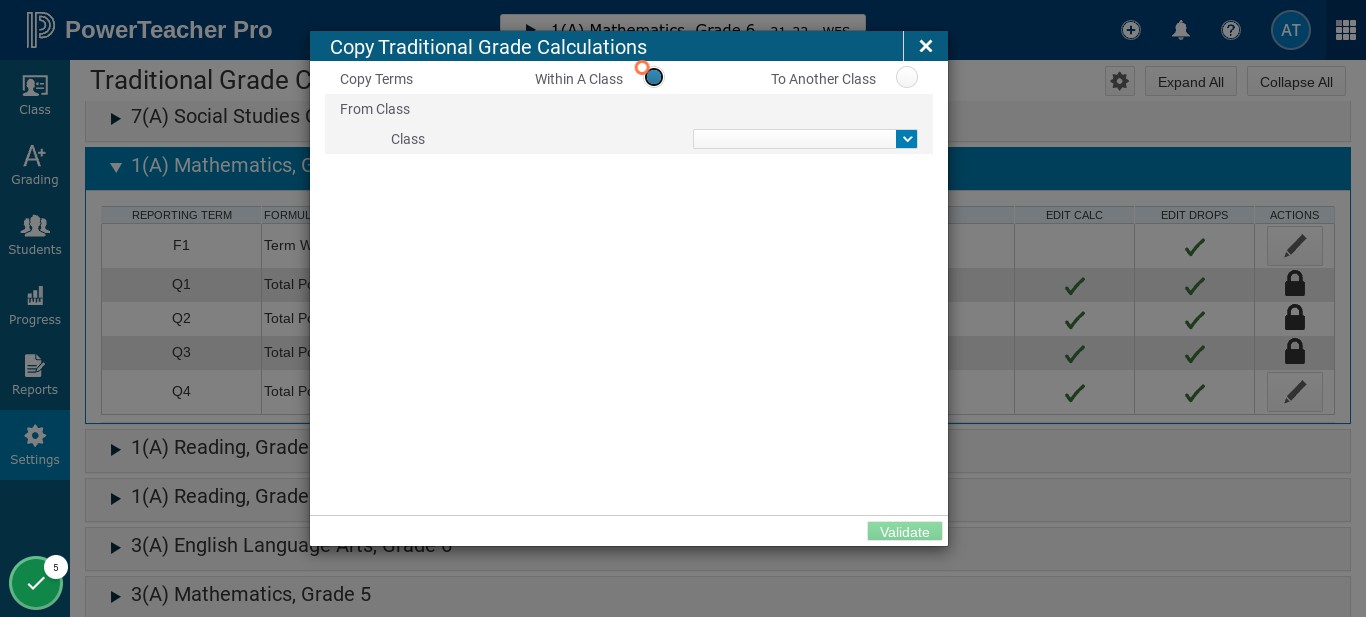Open the Grading sidebar section
Viewport: 1366px width, 617px height.
[35, 165]
